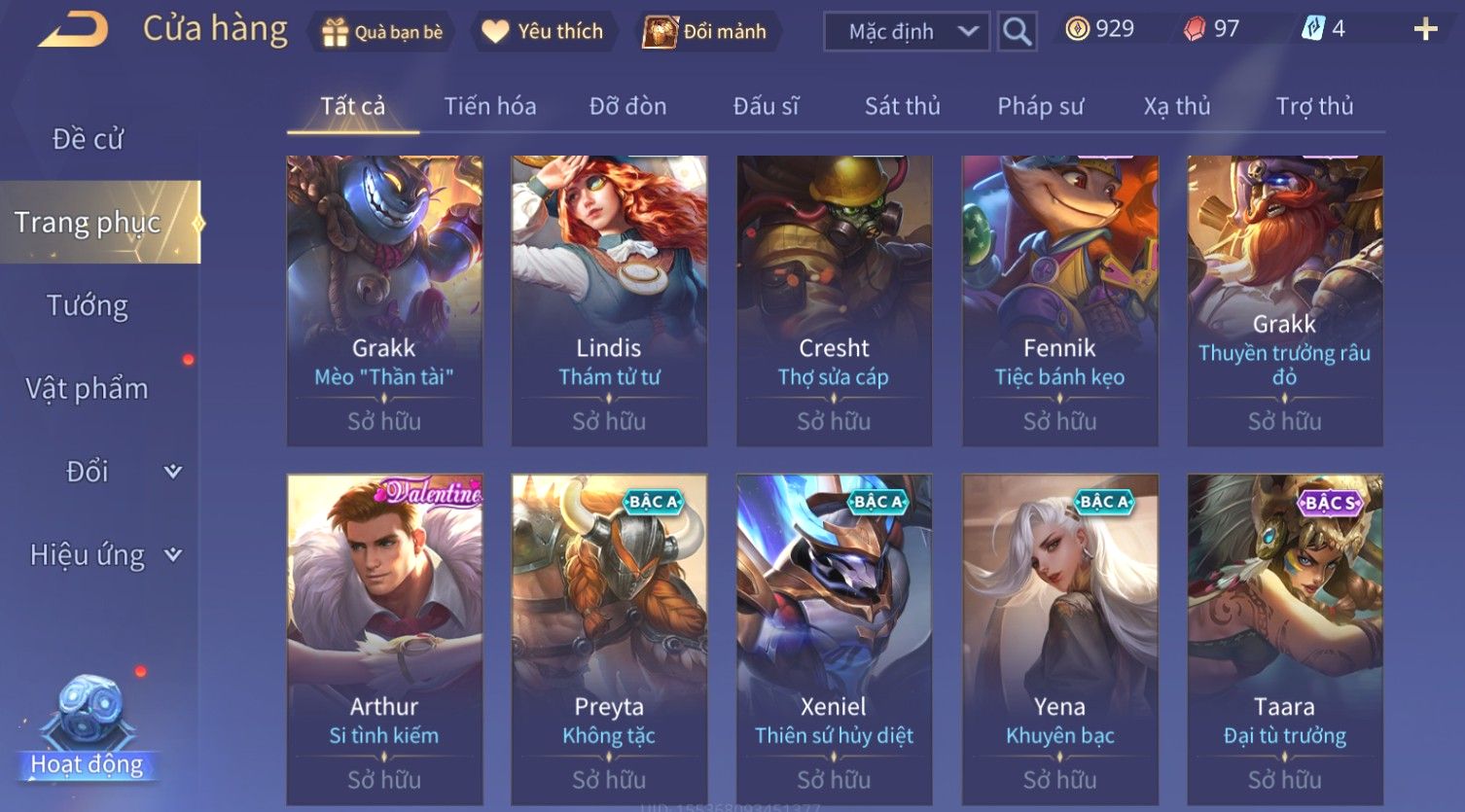This screenshot has width=1465, height=812.
Task: Select the Lindis Thám tử tư skin card
Action: (x=609, y=300)
